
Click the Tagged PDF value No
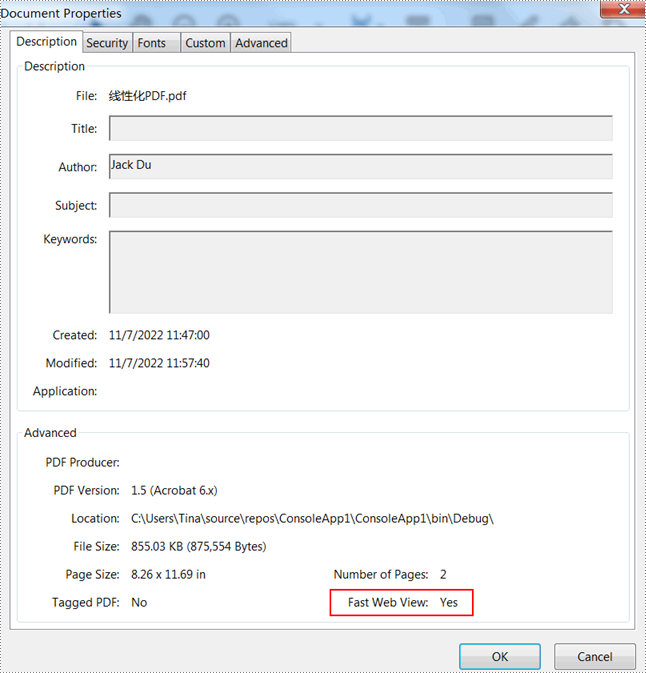[139, 602]
